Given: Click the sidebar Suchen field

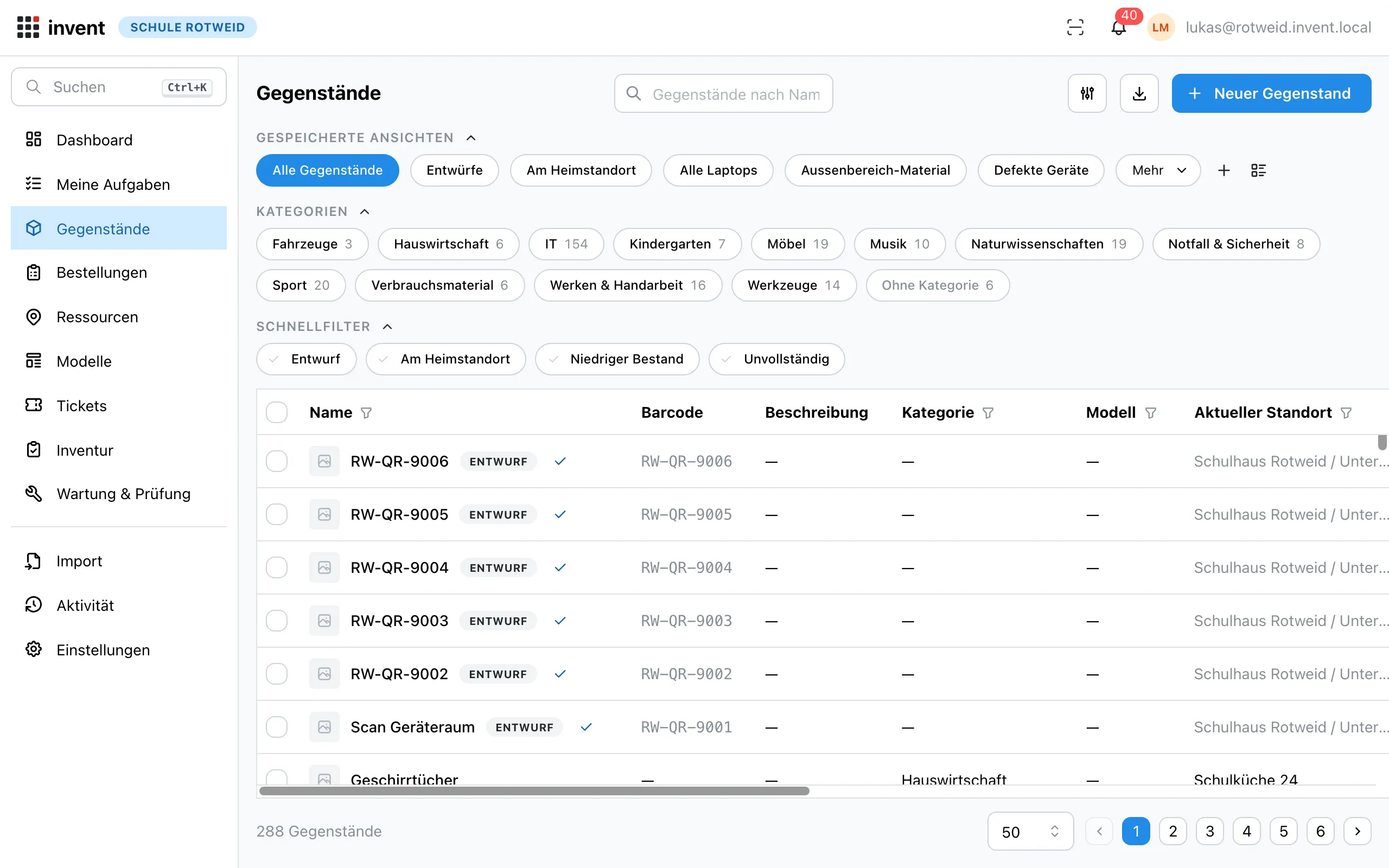Looking at the screenshot, I should 119,87.
